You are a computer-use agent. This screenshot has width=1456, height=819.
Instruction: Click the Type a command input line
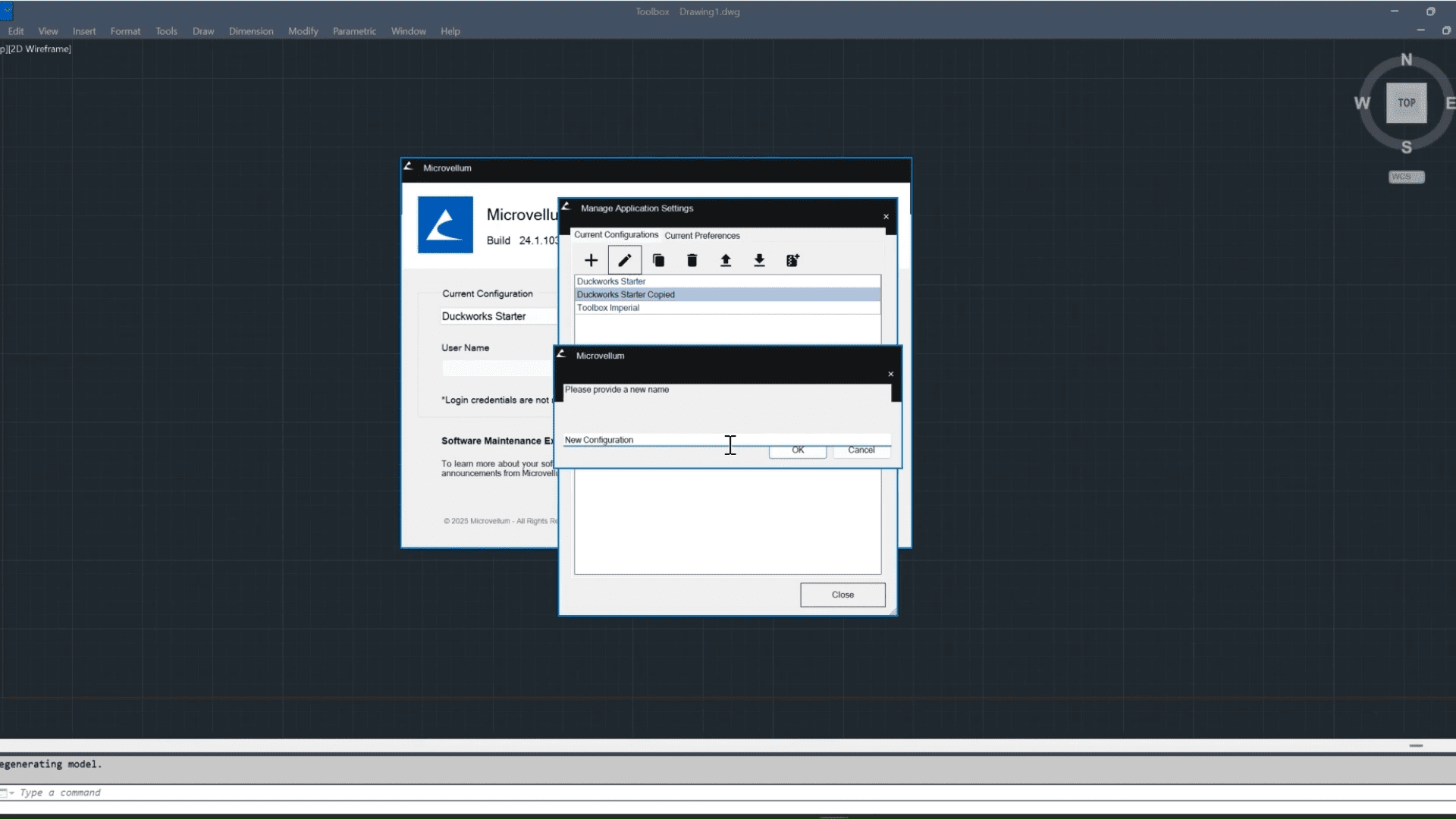[x=728, y=792]
